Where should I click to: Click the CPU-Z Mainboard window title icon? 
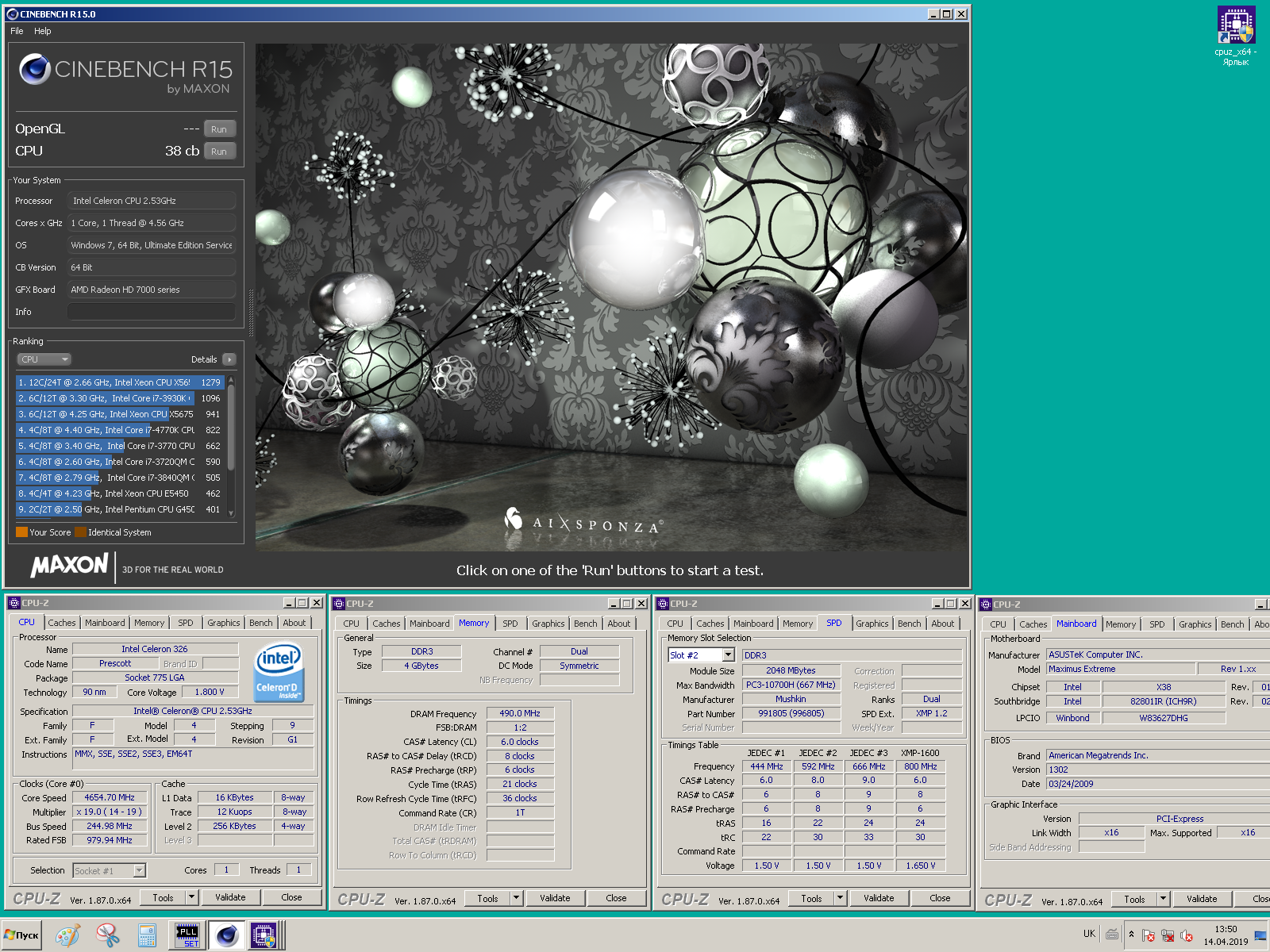(986, 605)
